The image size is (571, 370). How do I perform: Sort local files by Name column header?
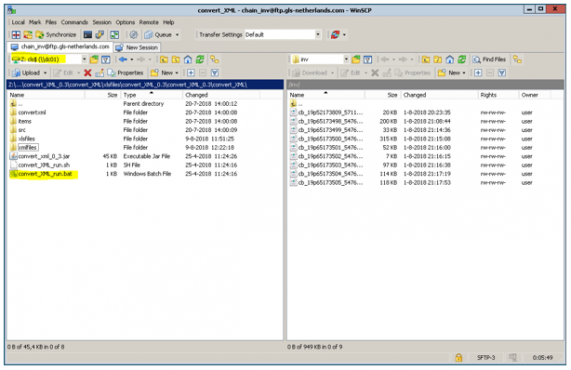[x=46, y=95]
